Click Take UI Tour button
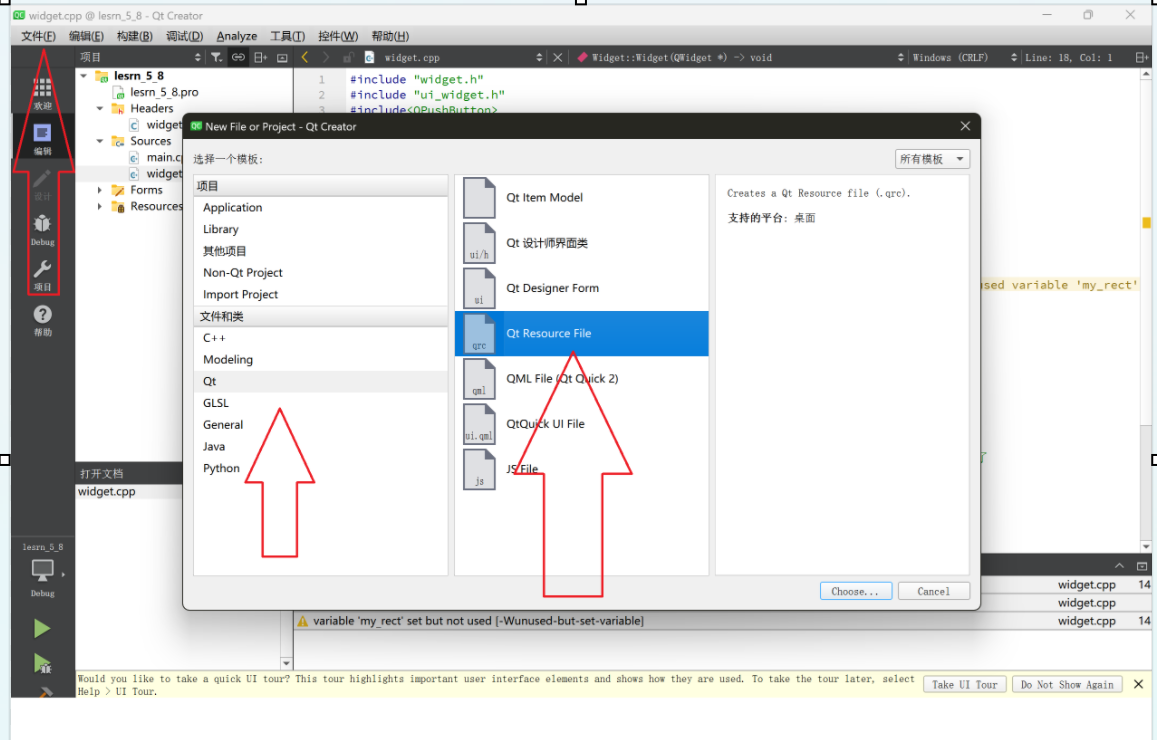Screen dimensions: 1157x740 pyautogui.click(x=964, y=685)
